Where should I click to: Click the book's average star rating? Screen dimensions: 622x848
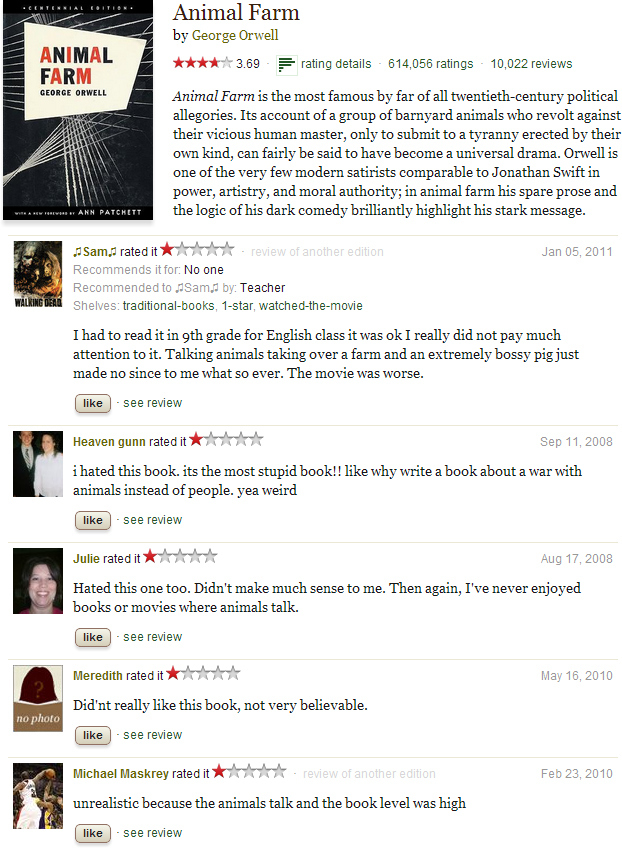(203, 63)
